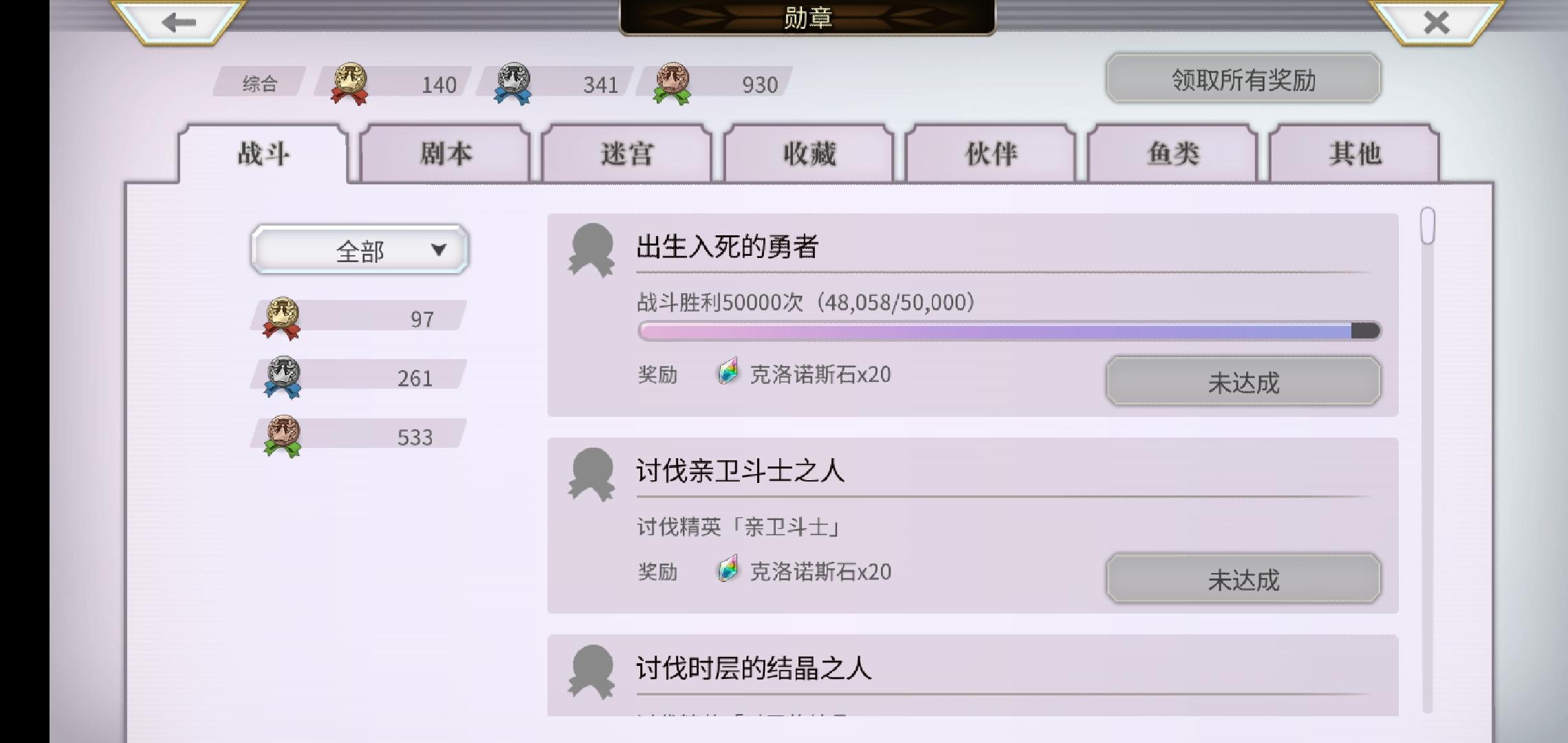Click the grey medal icon of 讨伐亲卫斗士之人

tap(591, 474)
